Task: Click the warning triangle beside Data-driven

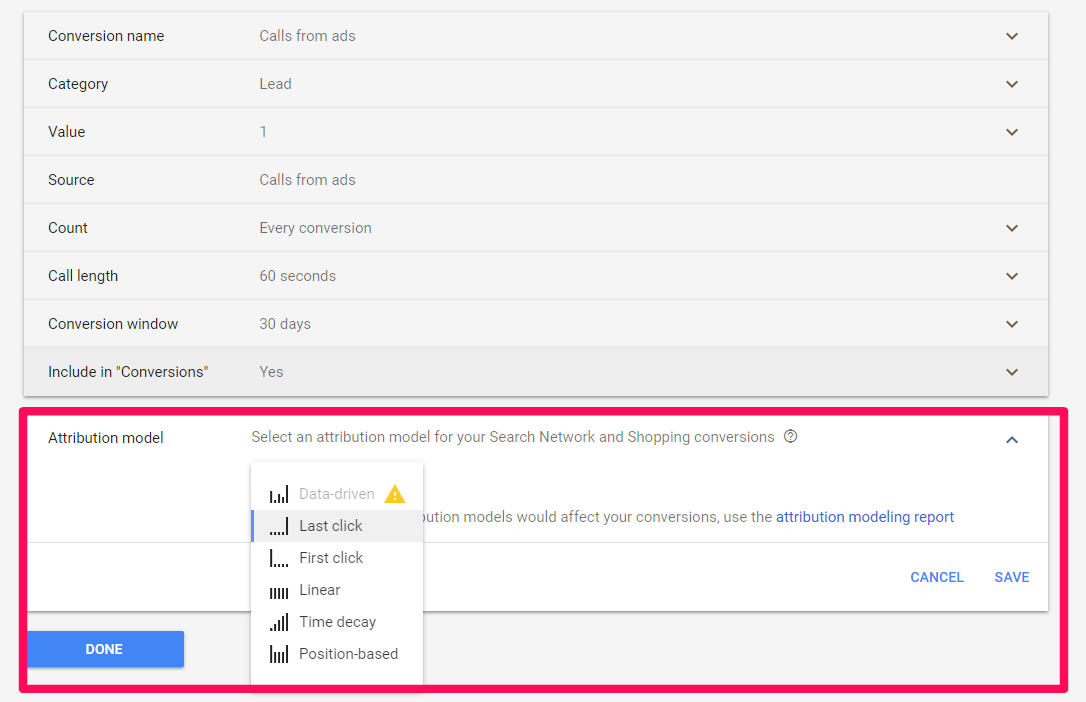Action: pyautogui.click(x=396, y=493)
